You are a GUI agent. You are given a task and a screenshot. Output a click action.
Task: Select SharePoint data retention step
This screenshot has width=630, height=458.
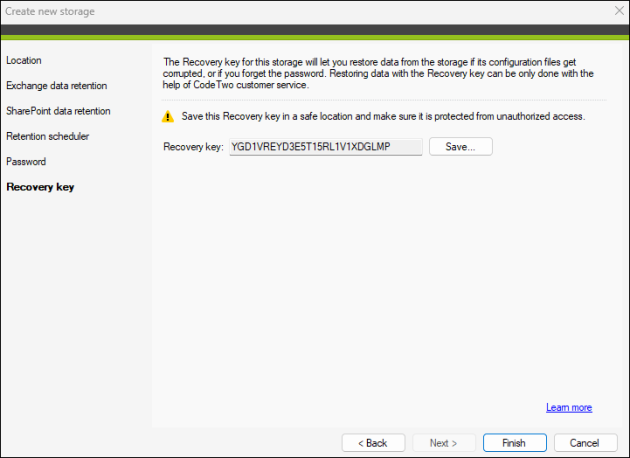click(58, 111)
